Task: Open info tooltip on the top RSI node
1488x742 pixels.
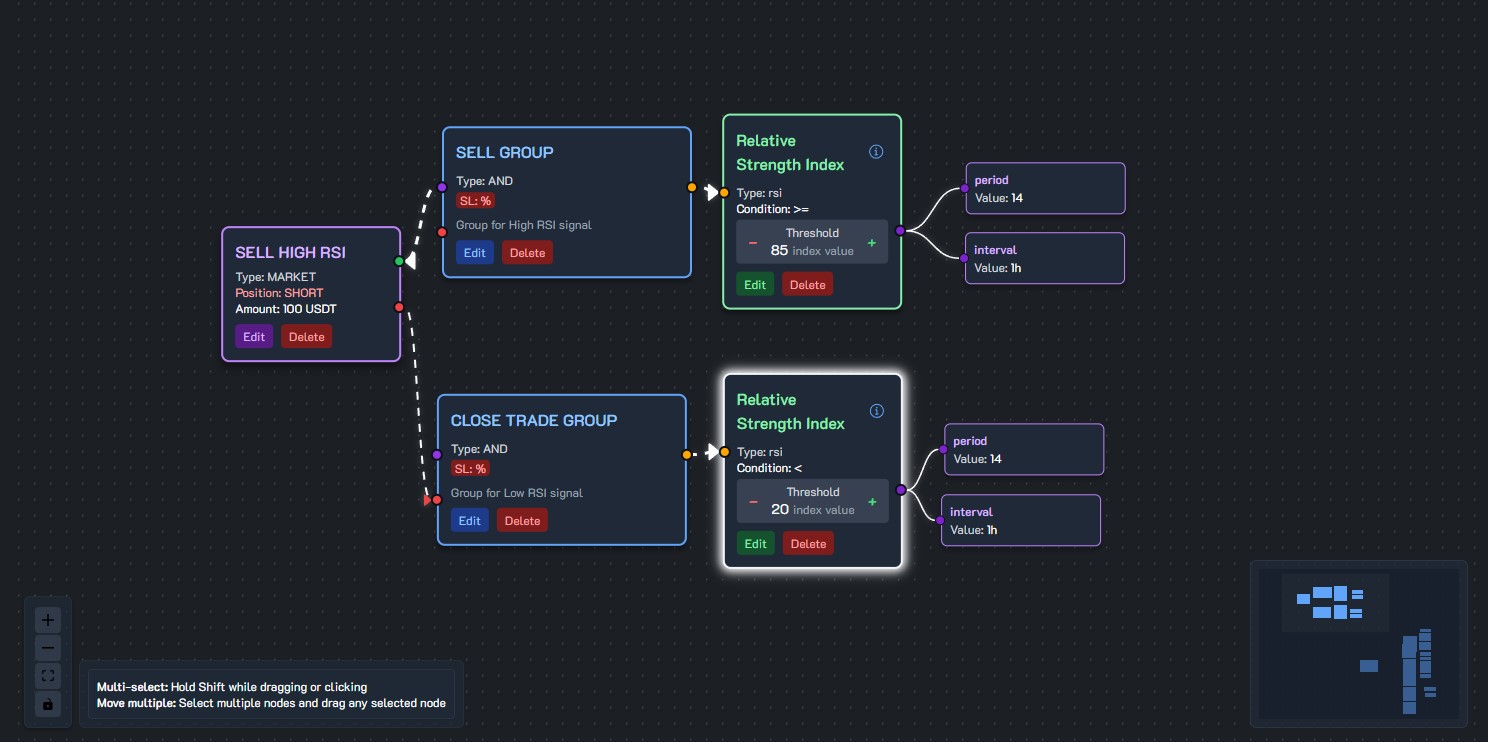Action: point(876,151)
